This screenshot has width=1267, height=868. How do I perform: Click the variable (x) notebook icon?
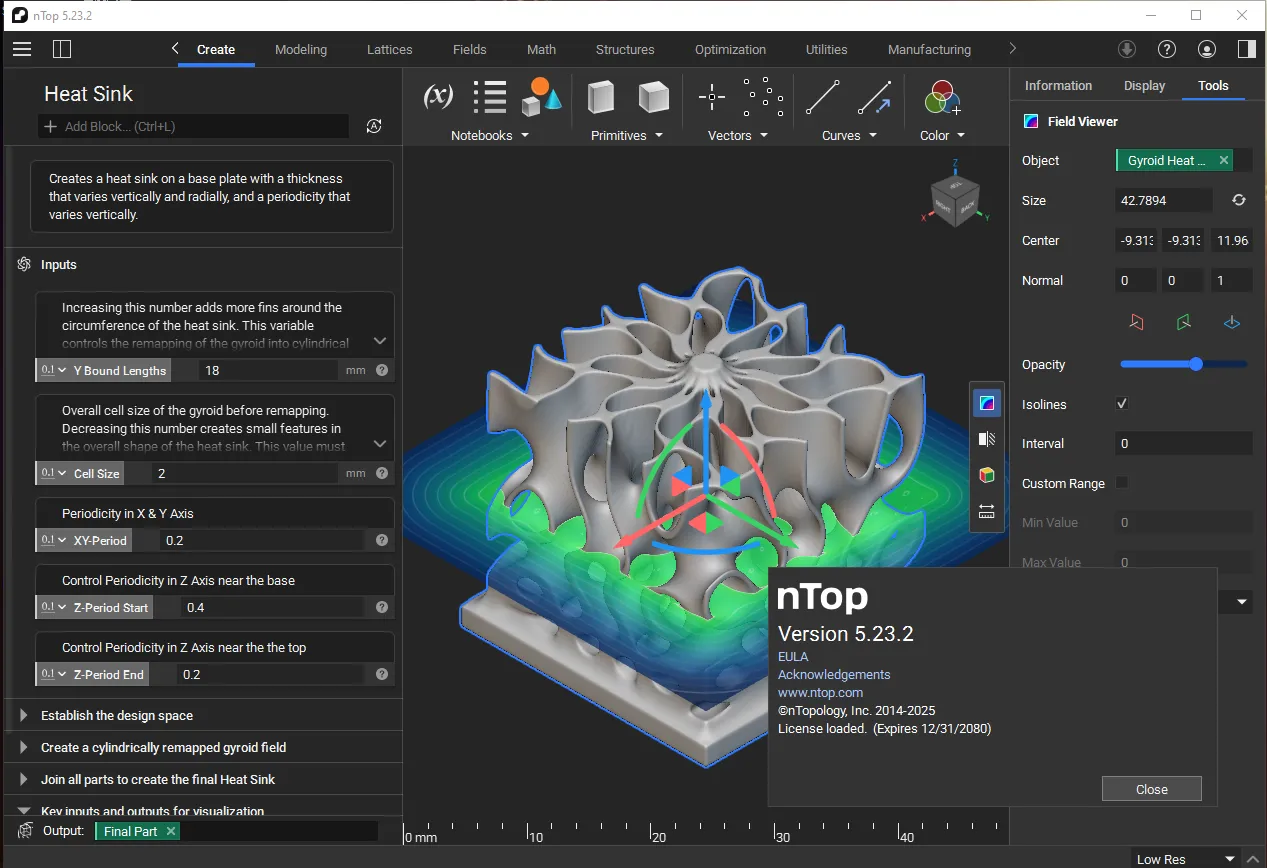click(x=438, y=96)
